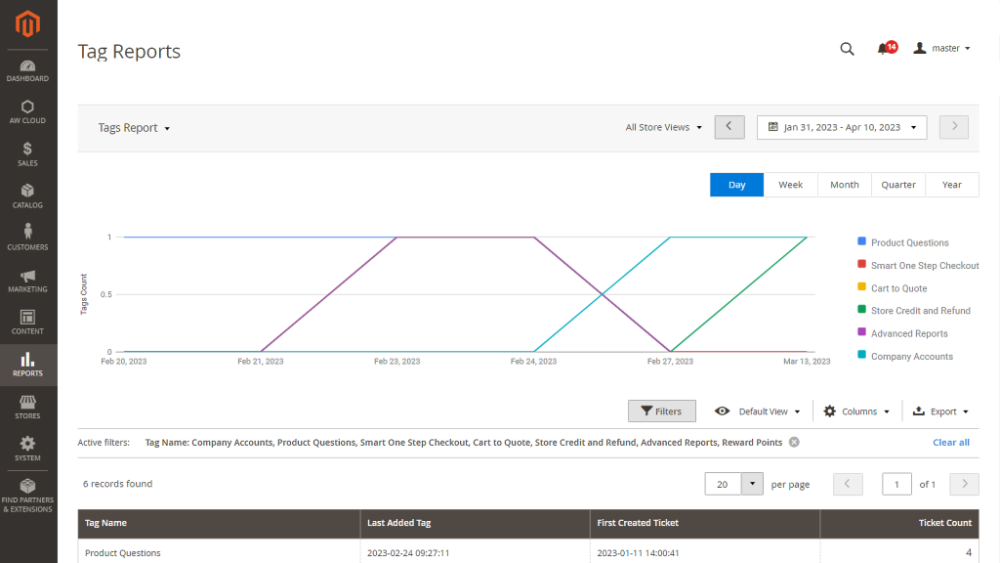Open the Dashboard sidebar icon

click(x=27, y=71)
